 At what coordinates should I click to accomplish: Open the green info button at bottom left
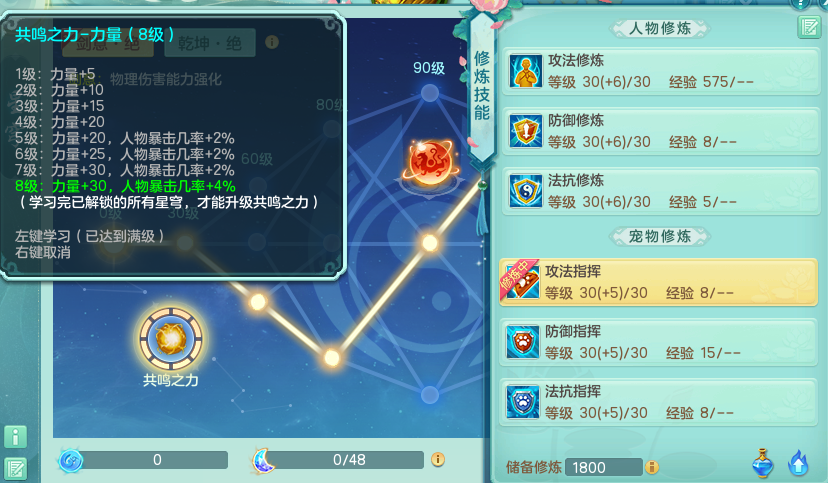[15, 437]
